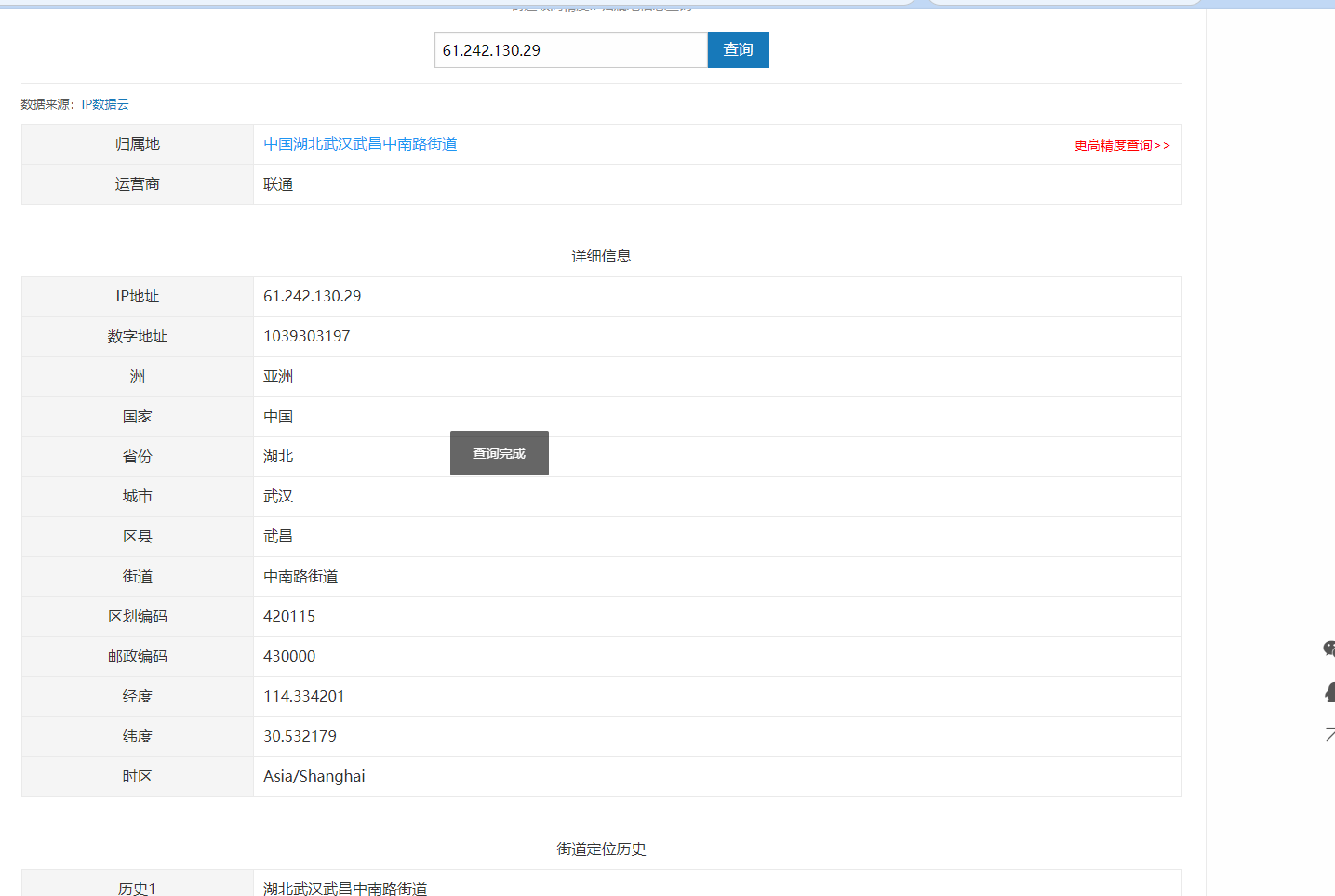The width and height of the screenshot is (1335, 896).
Task: Click the 武汉 city value cell
Action: click(277, 496)
